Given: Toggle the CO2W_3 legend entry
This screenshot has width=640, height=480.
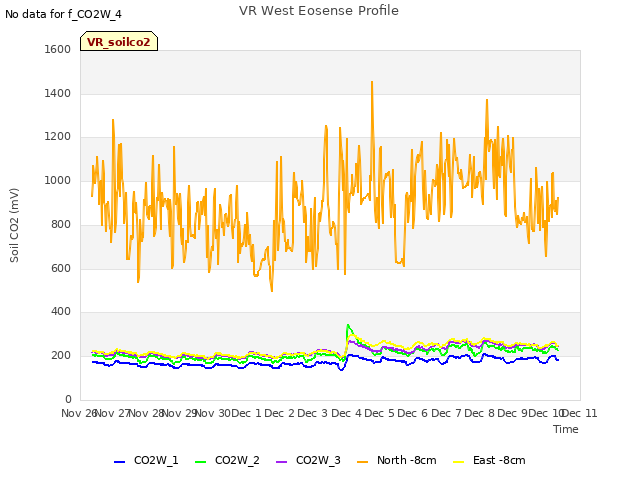Looking at the screenshot, I should pos(308,460).
